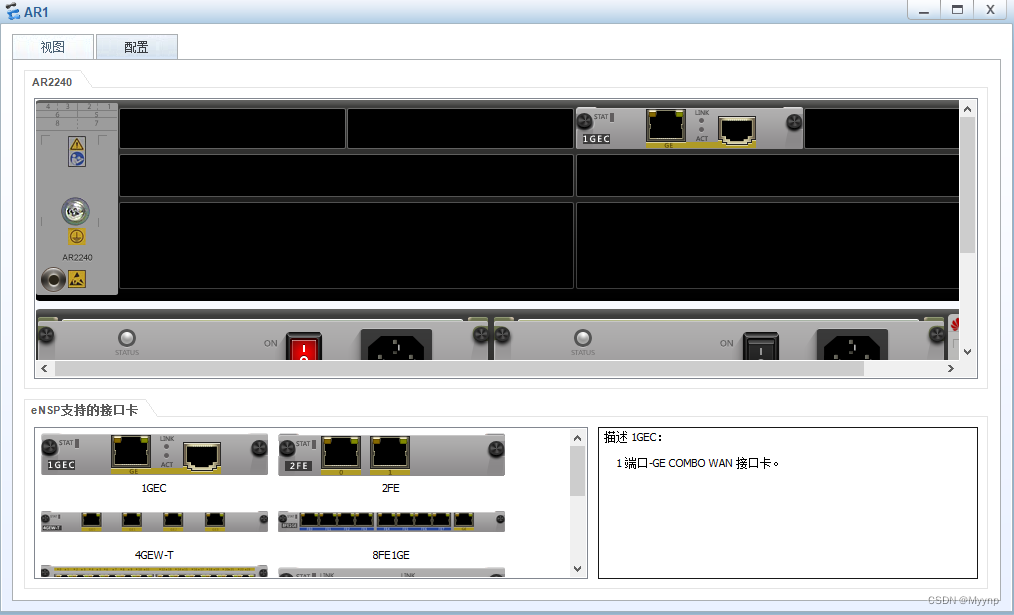The width and height of the screenshot is (1014, 615).
Task: Pick the 2FE interface card from list
Action: [391, 454]
